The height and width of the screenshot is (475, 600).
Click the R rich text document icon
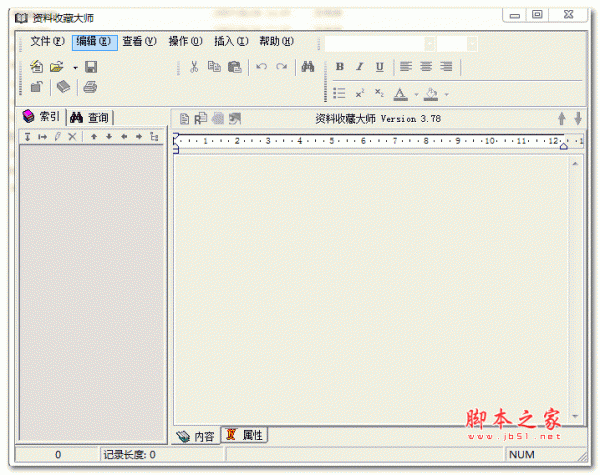coord(201,119)
